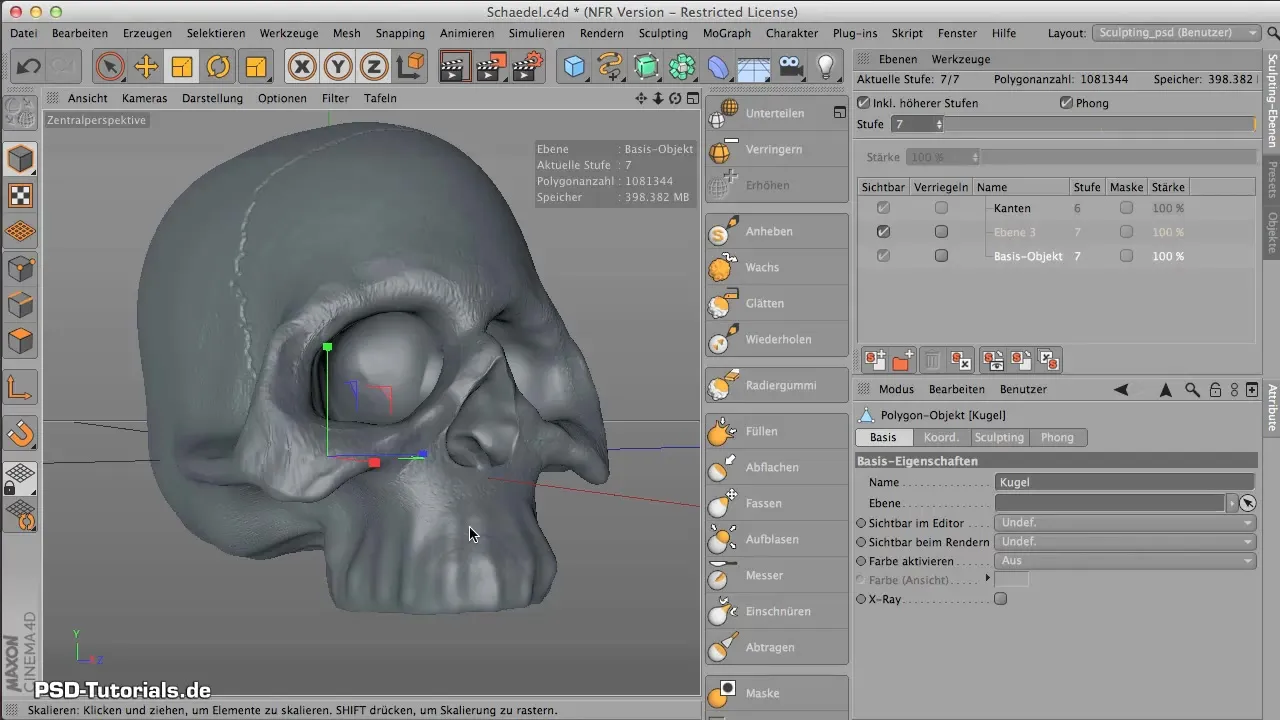Open the Layout selector dropdown
Viewport: 1280px width, 720px height.
(x=1177, y=33)
